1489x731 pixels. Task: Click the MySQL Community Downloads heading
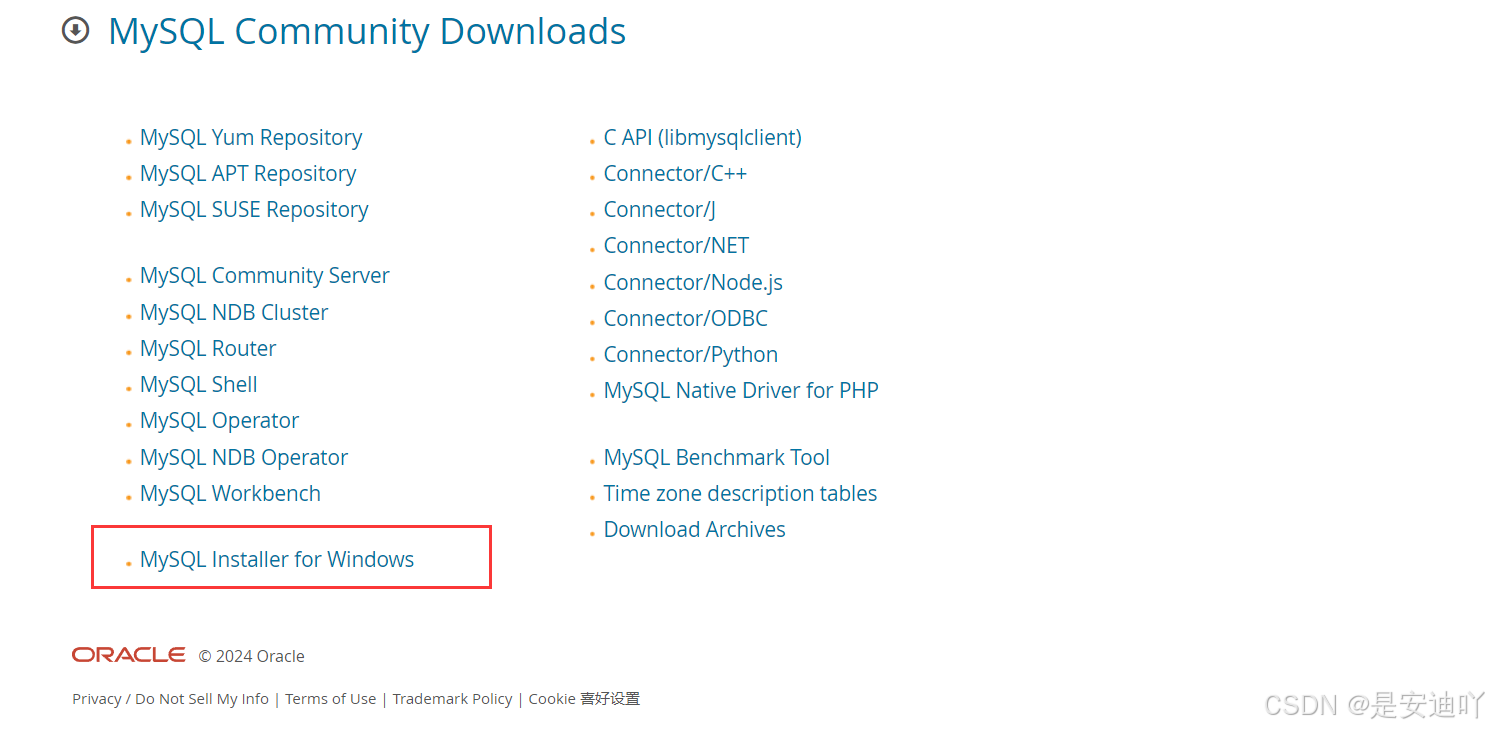367,32
